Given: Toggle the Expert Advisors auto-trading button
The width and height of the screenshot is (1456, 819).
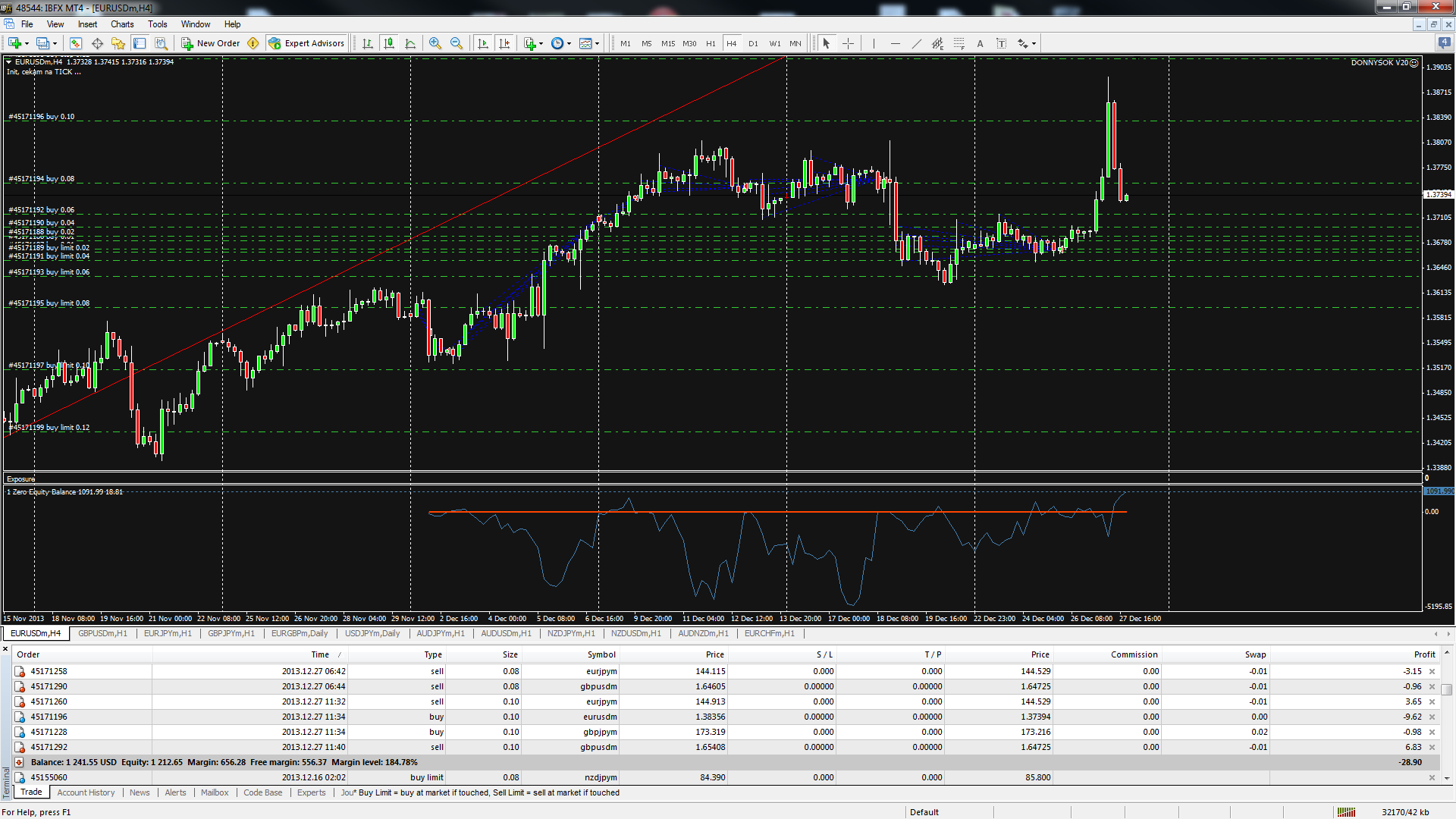Looking at the screenshot, I should [x=306, y=43].
